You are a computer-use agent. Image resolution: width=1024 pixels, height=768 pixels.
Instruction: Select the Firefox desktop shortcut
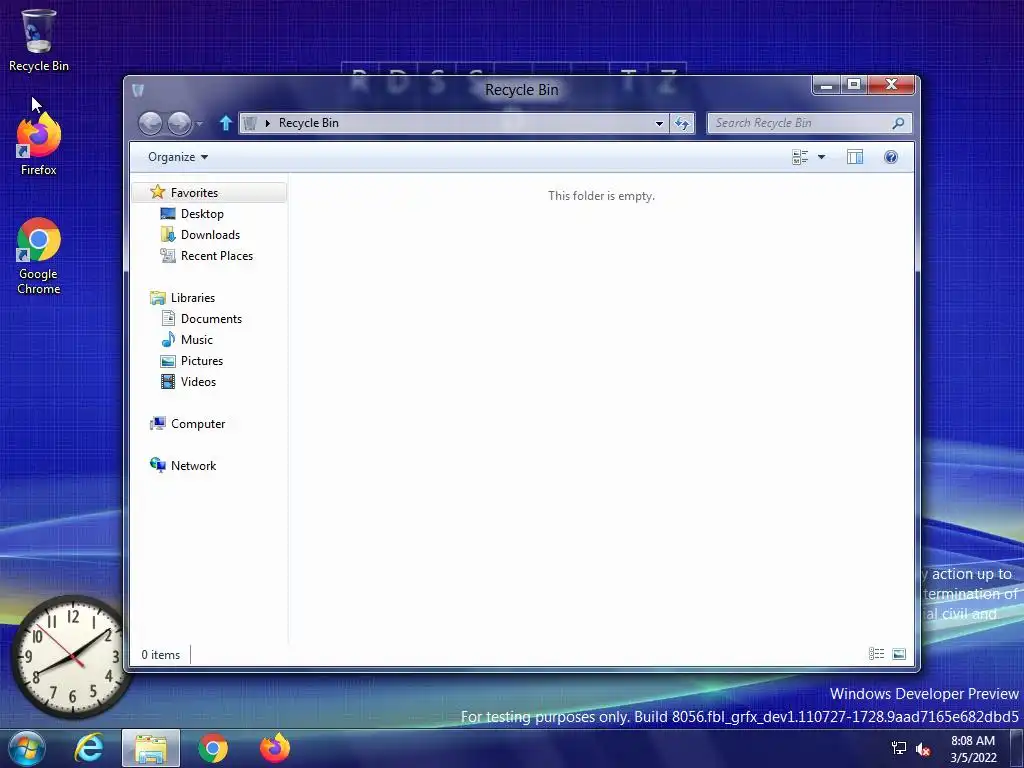point(39,145)
